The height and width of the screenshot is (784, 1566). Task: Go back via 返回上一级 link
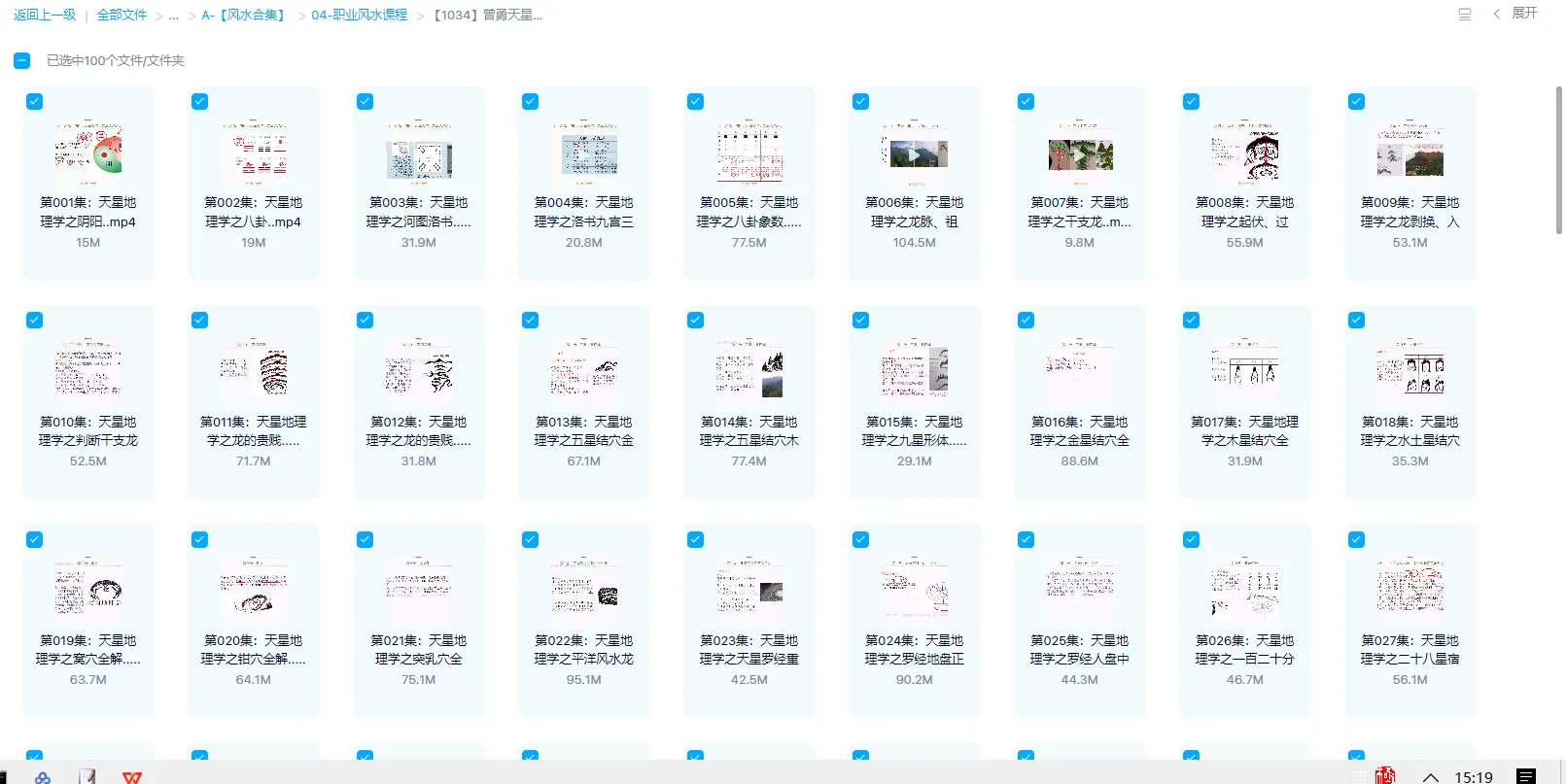[x=45, y=15]
